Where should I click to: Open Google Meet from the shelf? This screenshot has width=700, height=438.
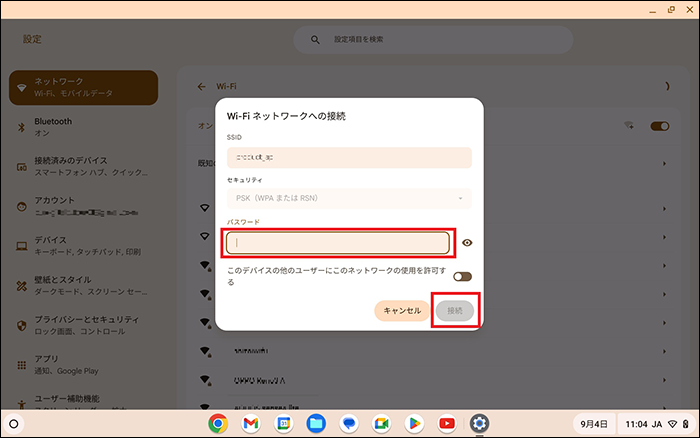tap(381, 423)
